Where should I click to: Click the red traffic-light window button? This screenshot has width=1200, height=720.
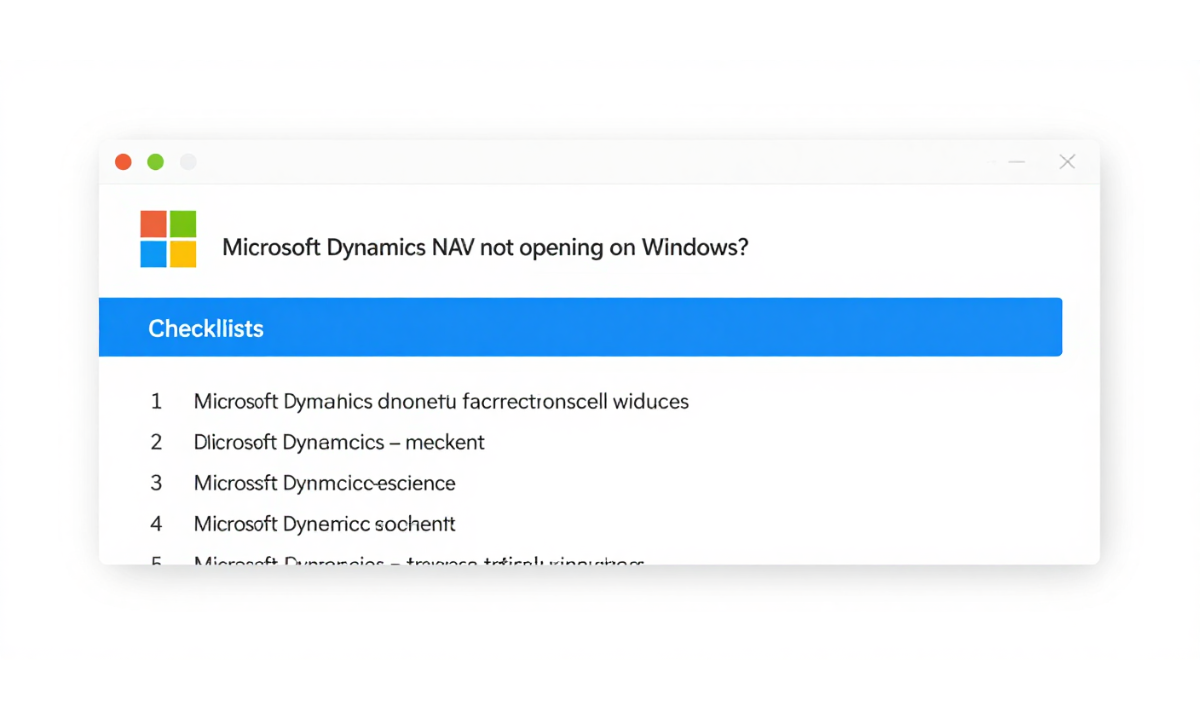123,162
